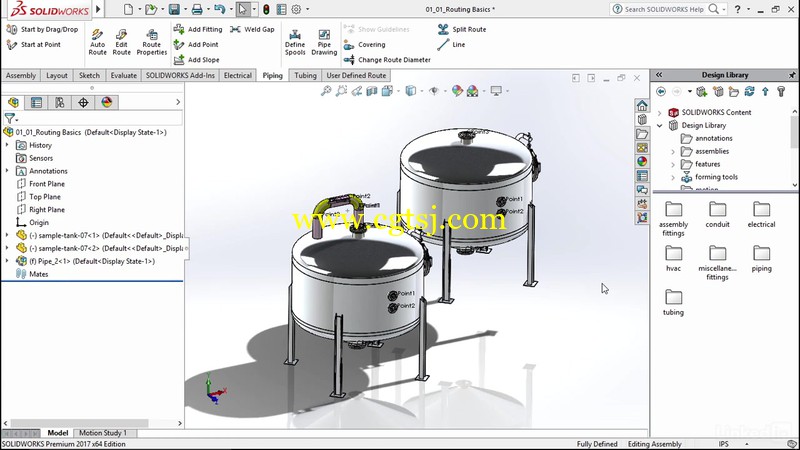The height and width of the screenshot is (450, 800).
Task: Expand the History tree node
Action: 7,145
